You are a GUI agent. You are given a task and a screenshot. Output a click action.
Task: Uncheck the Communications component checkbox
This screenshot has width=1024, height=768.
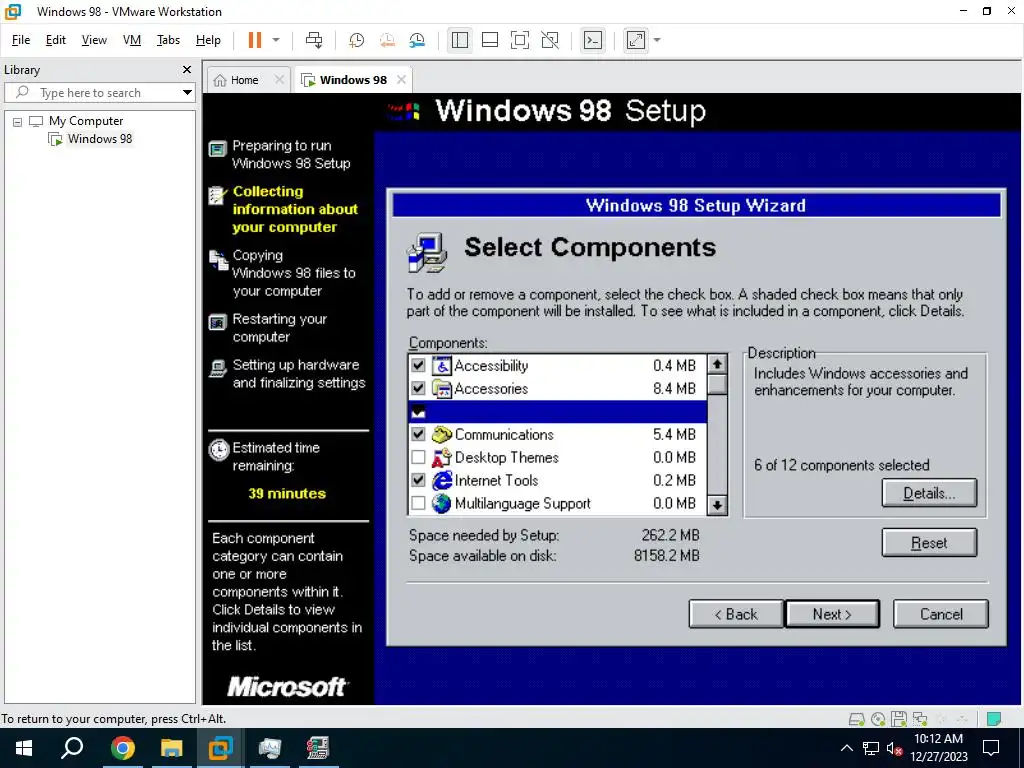point(419,434)
